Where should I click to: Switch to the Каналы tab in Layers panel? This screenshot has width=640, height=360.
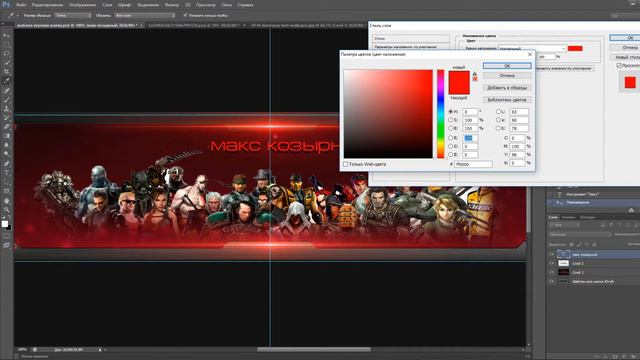pos(569,217)
